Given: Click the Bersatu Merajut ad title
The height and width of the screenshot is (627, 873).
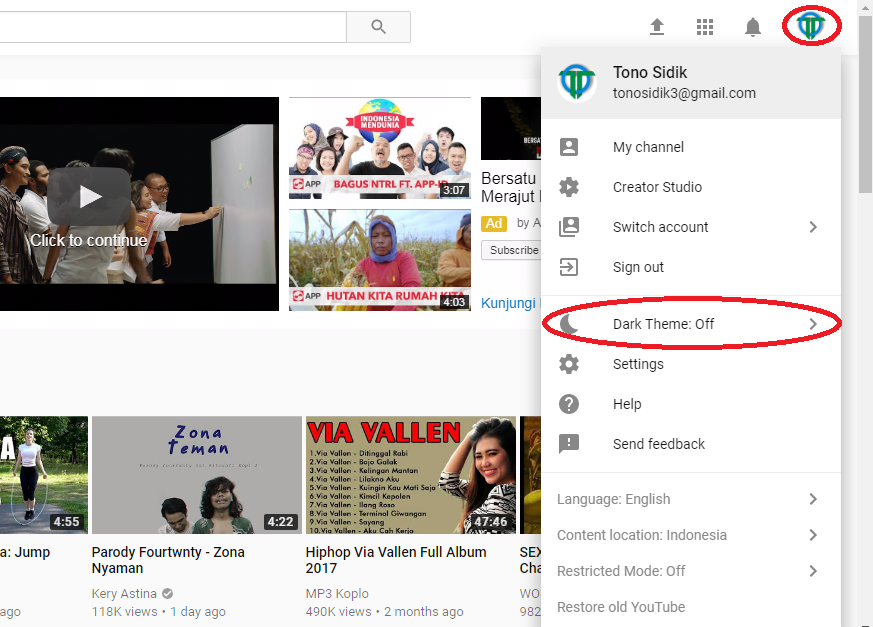Looking at the screenshot, I should tap(511, 187).
